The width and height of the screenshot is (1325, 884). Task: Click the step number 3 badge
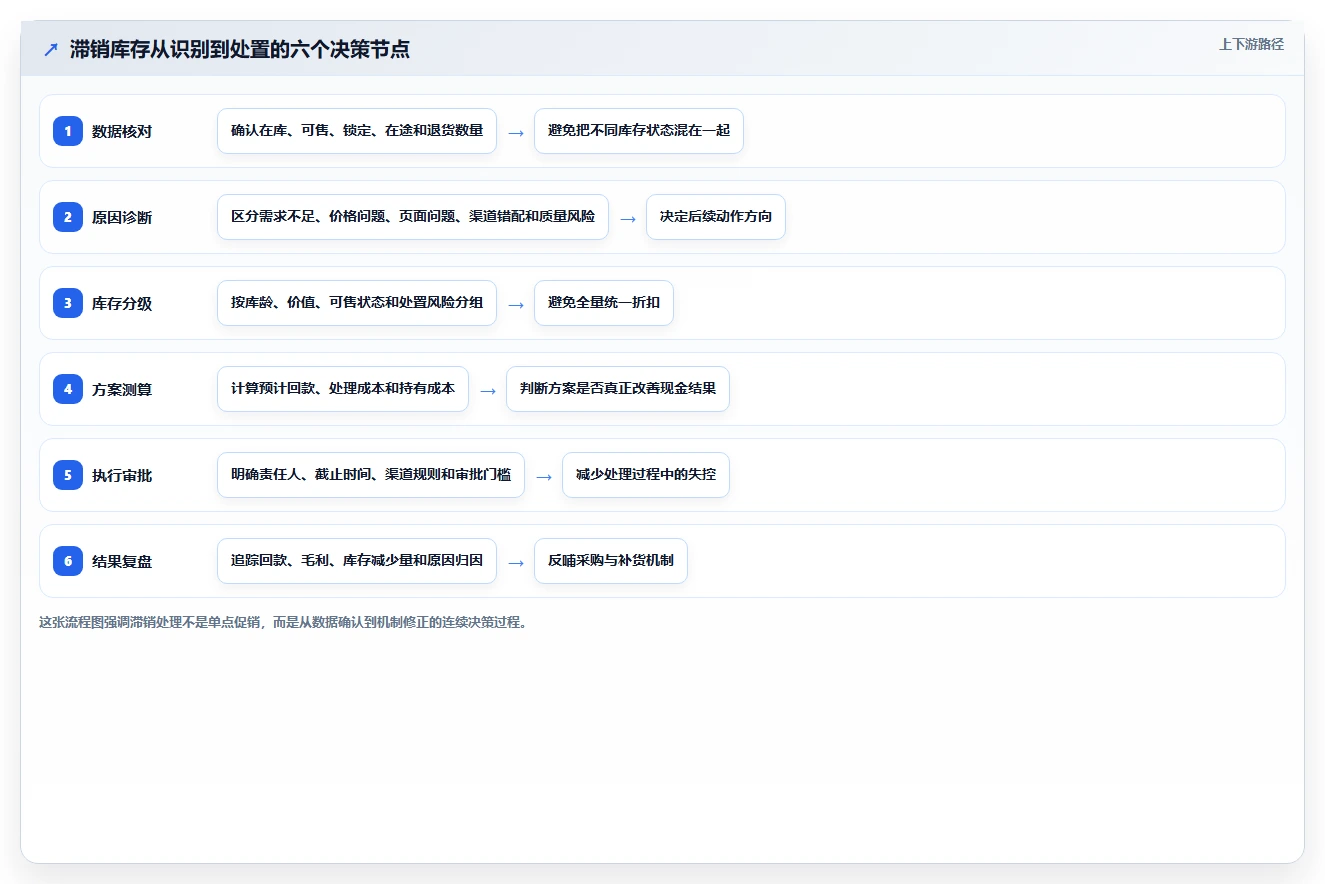[68, 303]
